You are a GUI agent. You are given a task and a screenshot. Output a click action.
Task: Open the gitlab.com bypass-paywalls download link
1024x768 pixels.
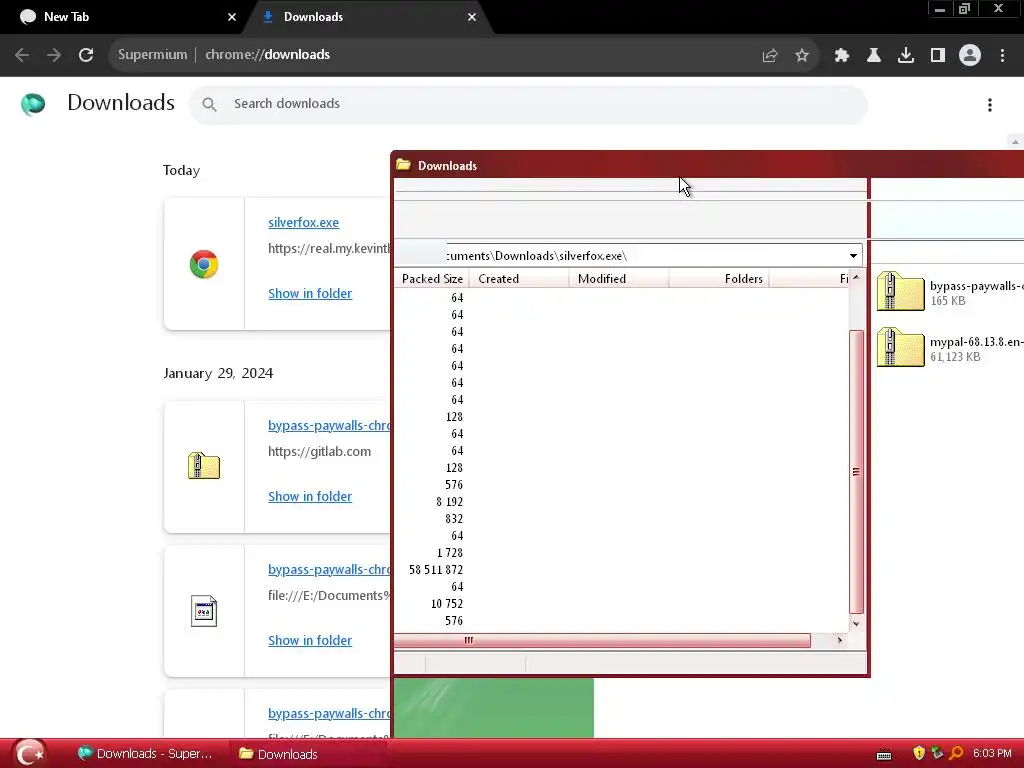329,425
